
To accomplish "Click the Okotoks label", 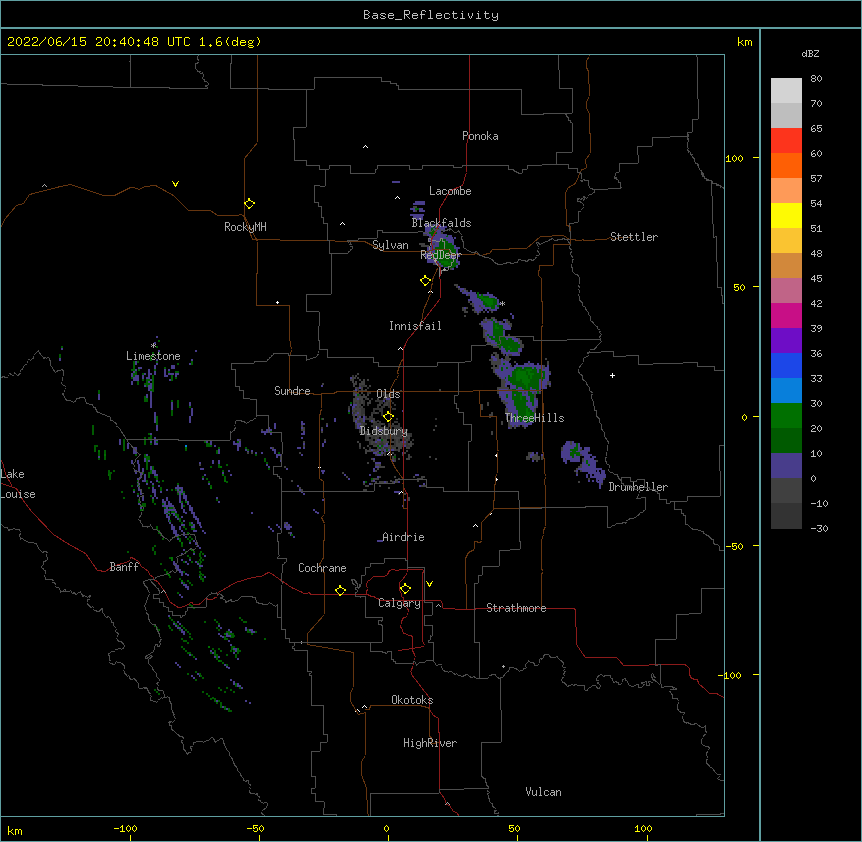I will tap(412, 700).
